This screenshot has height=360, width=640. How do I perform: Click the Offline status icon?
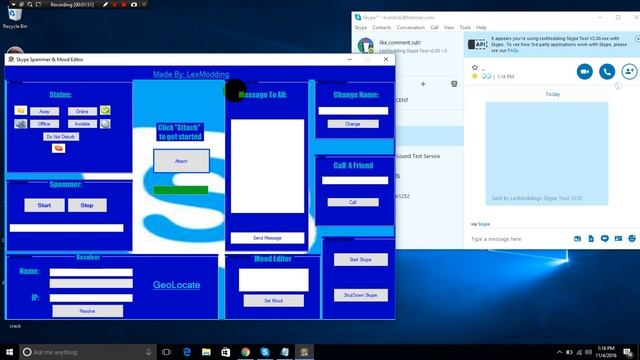20,123
